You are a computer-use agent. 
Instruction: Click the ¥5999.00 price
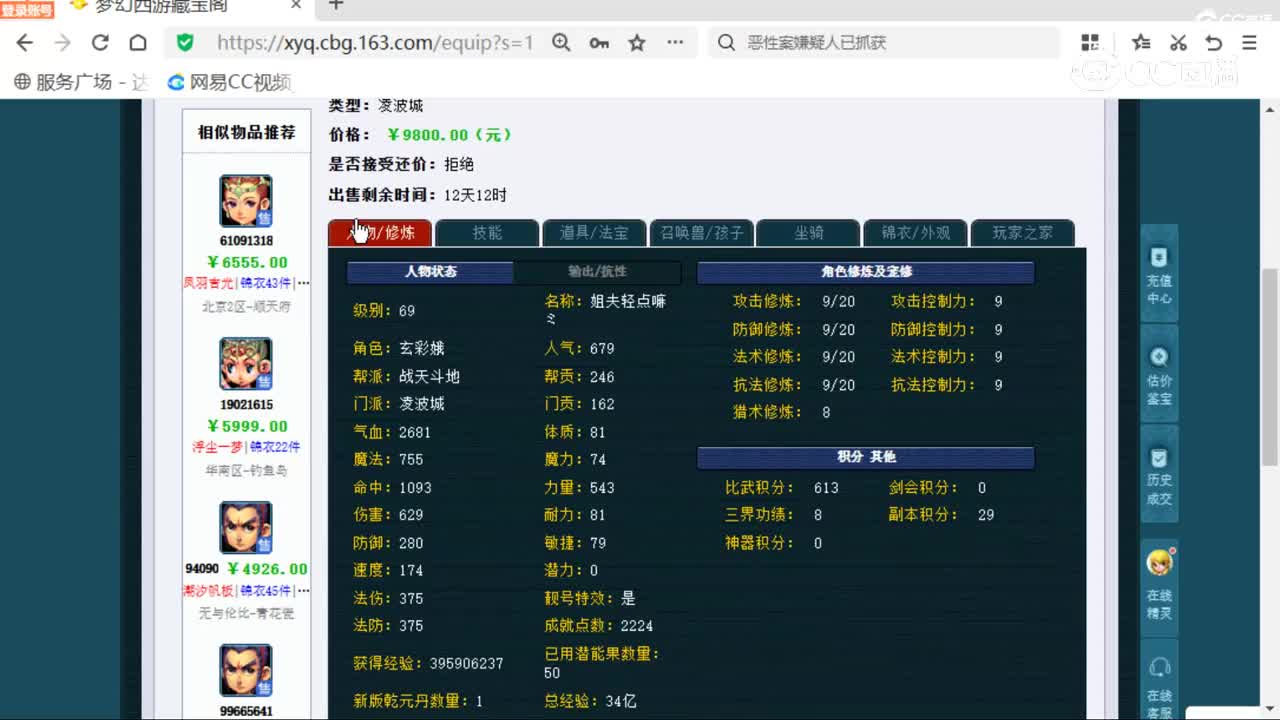(247, 426)
